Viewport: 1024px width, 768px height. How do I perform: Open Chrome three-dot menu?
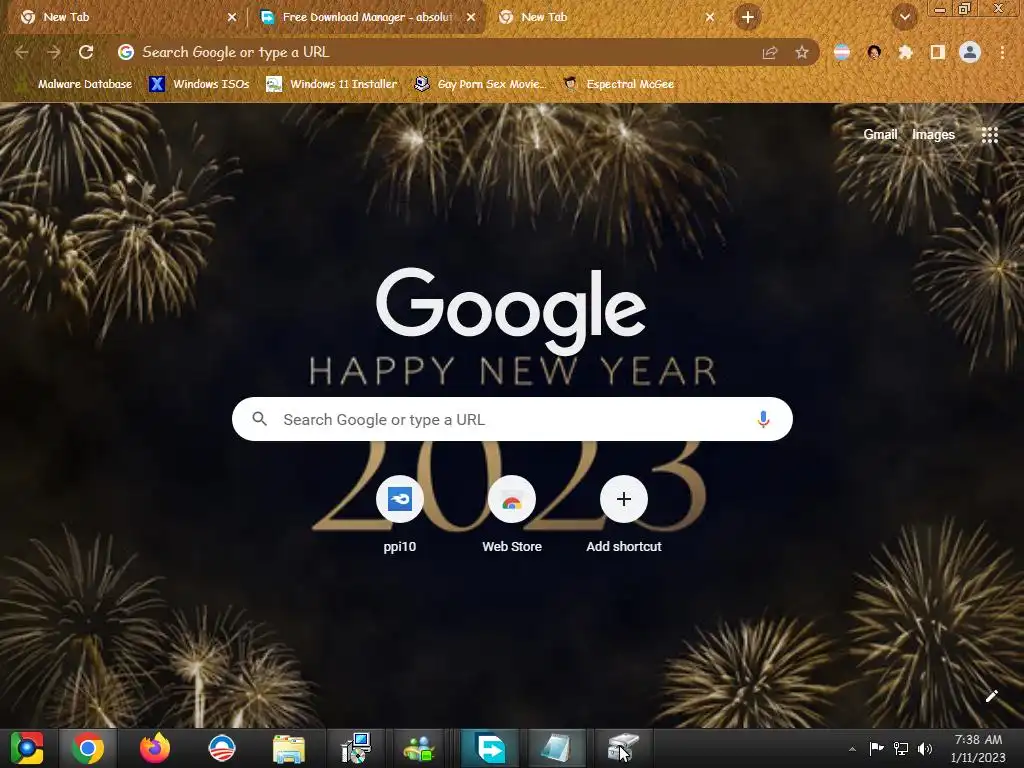point(1002,52)
